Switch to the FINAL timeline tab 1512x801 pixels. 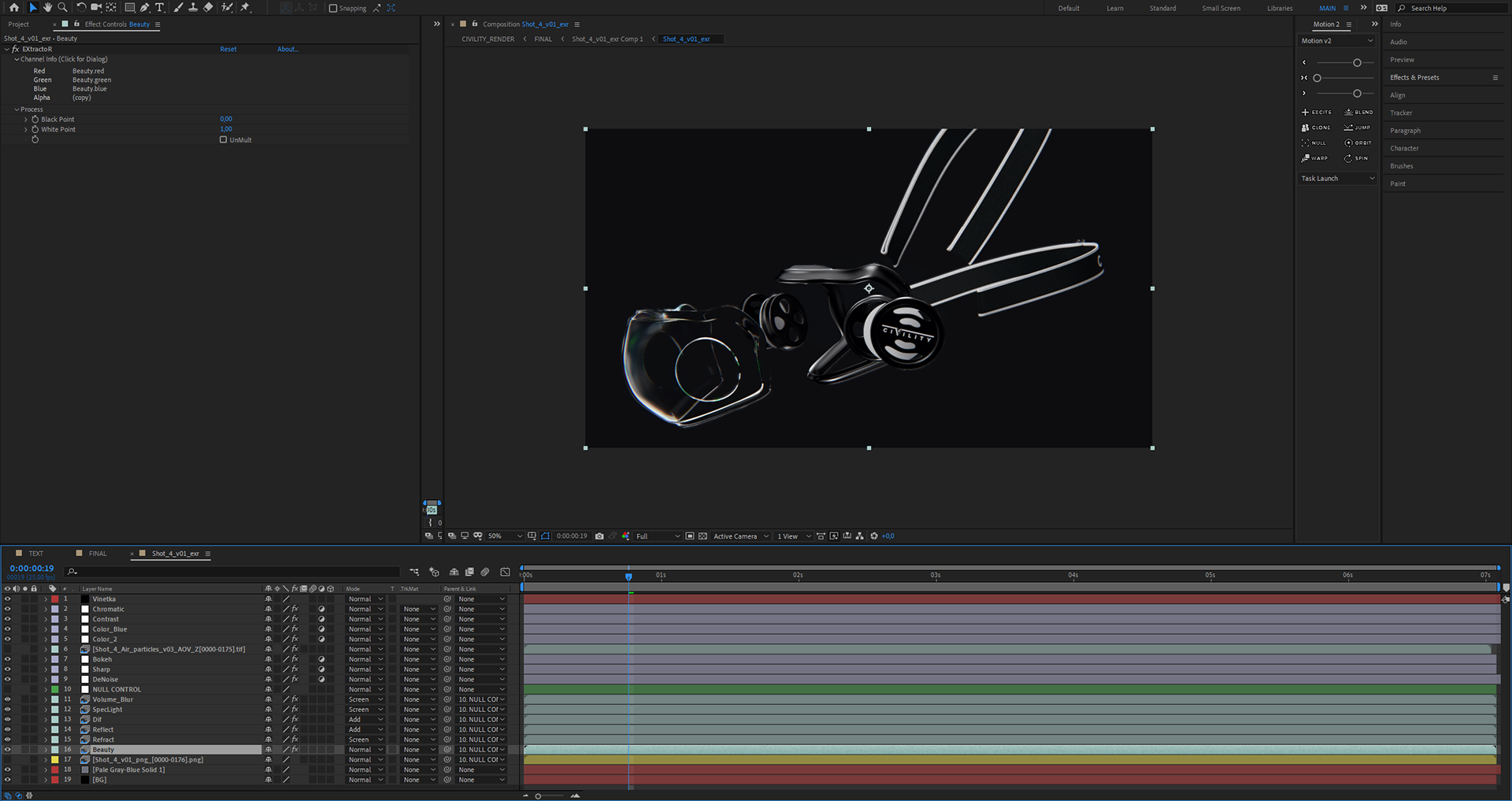pos(98,554)
